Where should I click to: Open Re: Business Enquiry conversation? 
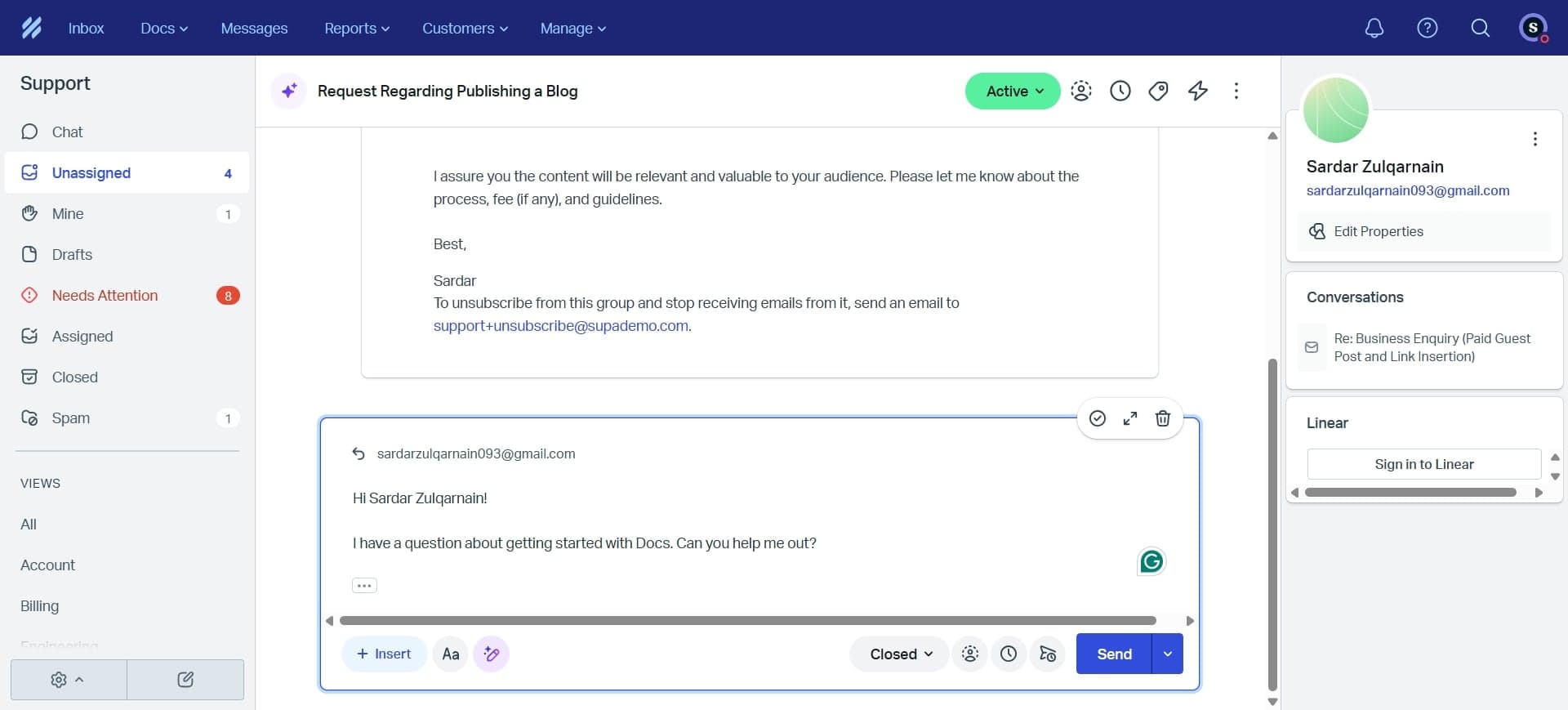tap(1423, 347)
